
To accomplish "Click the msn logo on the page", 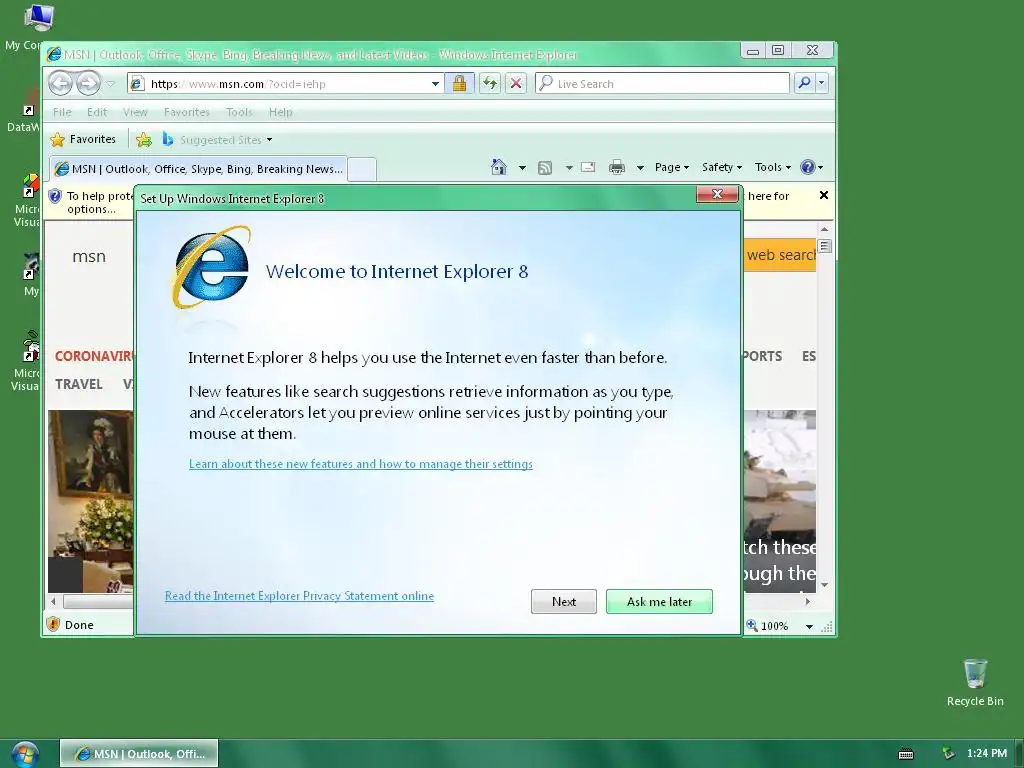I will [x=89, y=257].
